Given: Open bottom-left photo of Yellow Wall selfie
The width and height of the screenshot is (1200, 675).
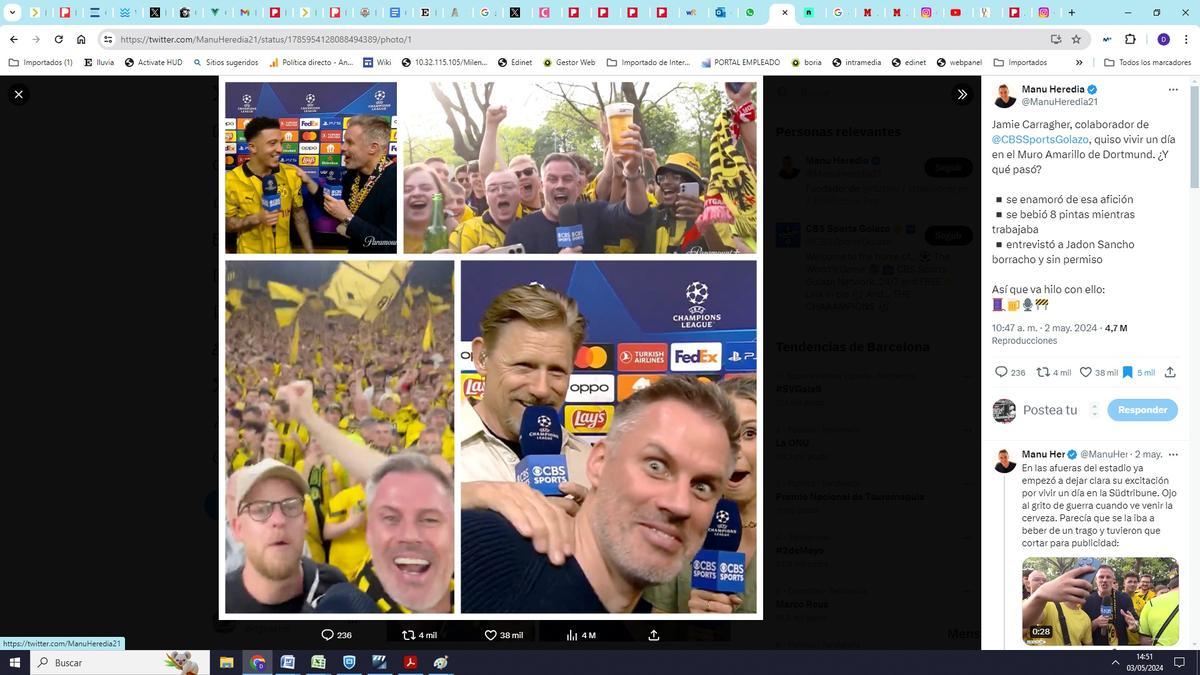Looking at the screenshot, I should click(x=340, y=437).
